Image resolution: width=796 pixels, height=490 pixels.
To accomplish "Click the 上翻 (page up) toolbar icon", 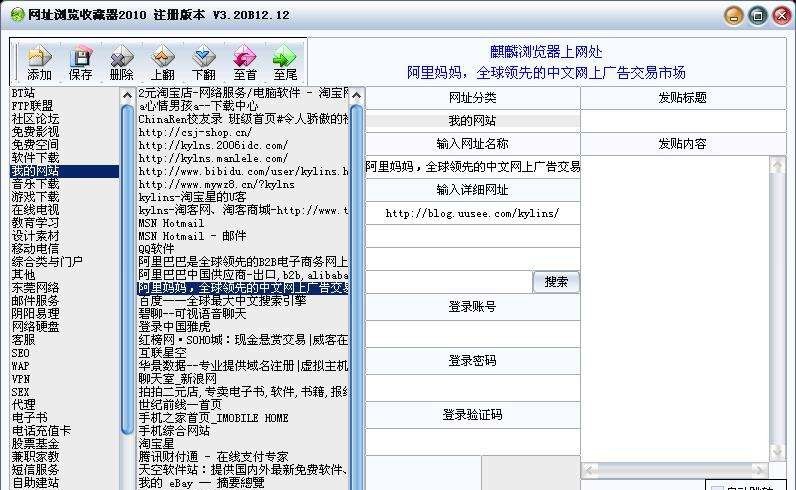I will [x=163, y=63].
